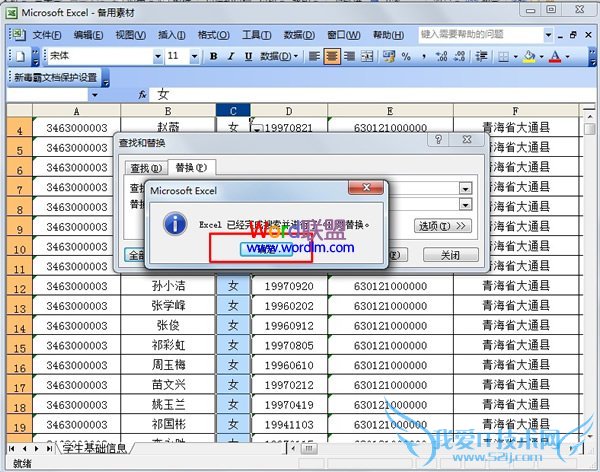Toggle italic formatting
This screenshot has width=600, height=472.
point(231,57)
